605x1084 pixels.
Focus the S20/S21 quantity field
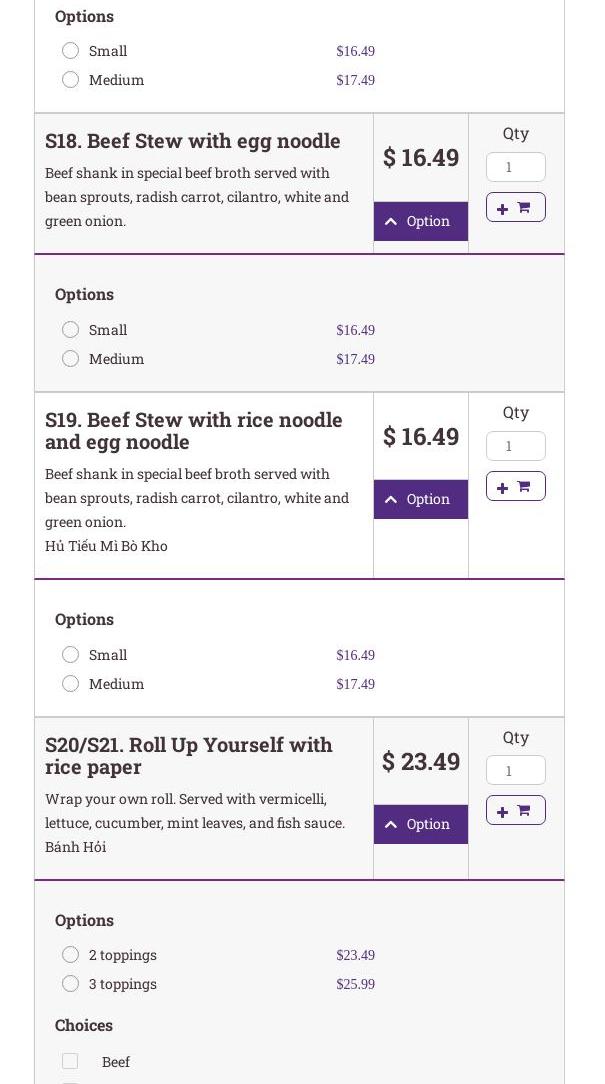pyautogui.click(x=515, y=770)
